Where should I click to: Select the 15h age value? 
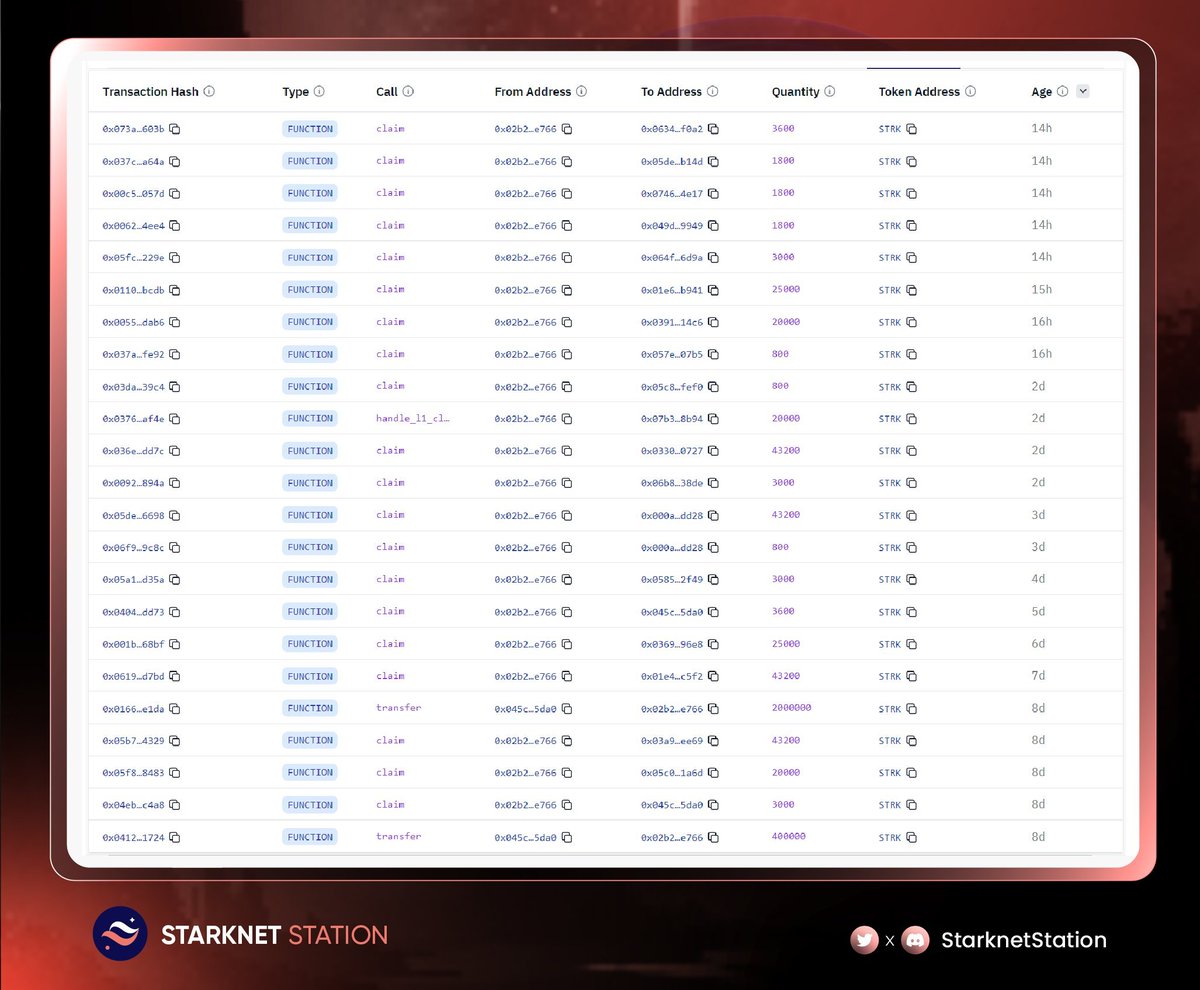tap(1042, 290)
